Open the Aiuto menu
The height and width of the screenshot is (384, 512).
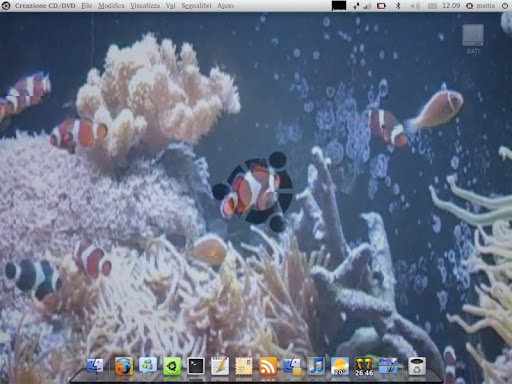coord(225,6)
